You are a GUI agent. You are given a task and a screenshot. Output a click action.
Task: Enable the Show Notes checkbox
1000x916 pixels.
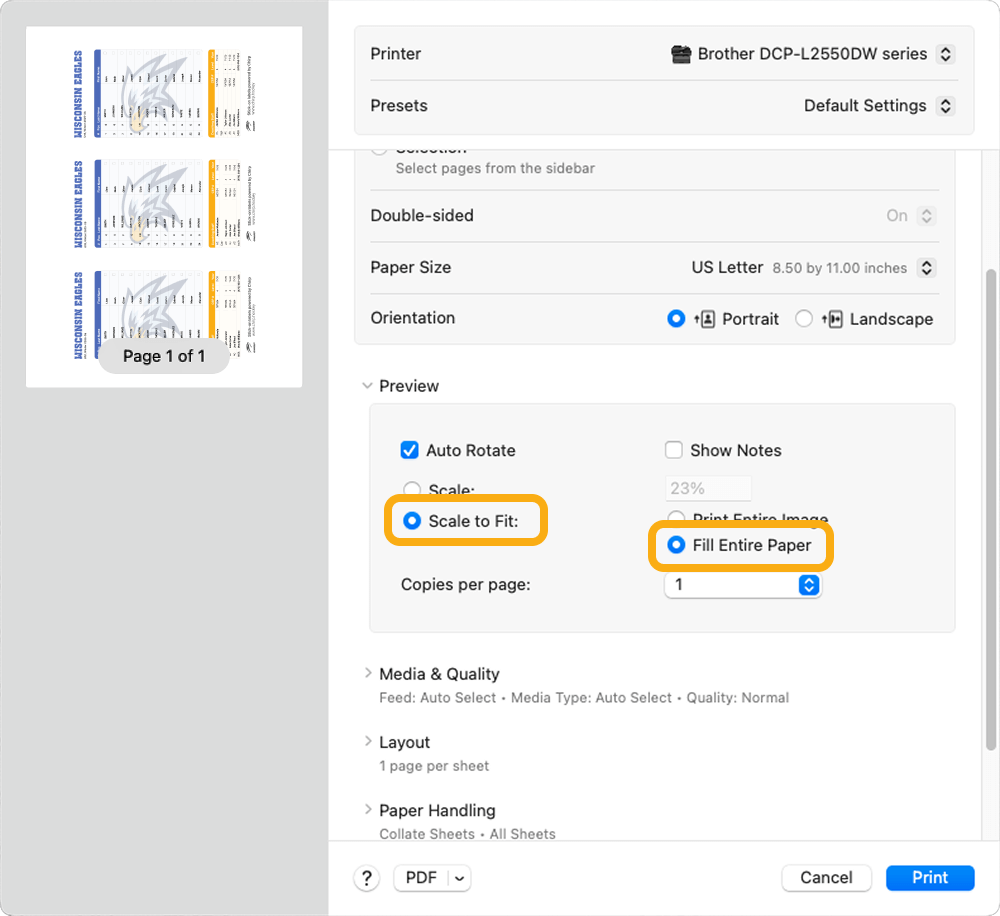click(x=674, y=450)
